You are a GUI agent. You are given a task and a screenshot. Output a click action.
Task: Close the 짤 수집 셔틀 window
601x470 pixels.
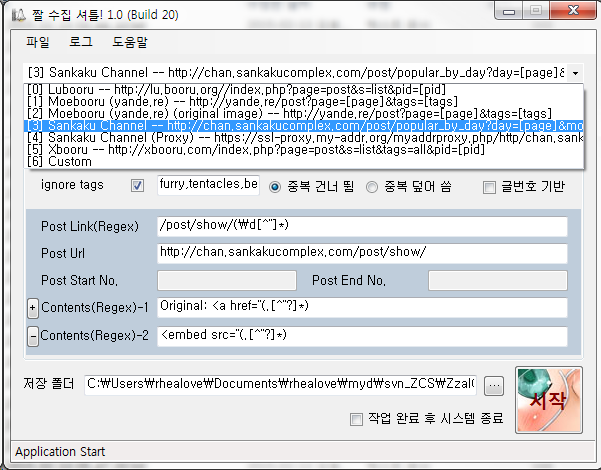[573, 10]
